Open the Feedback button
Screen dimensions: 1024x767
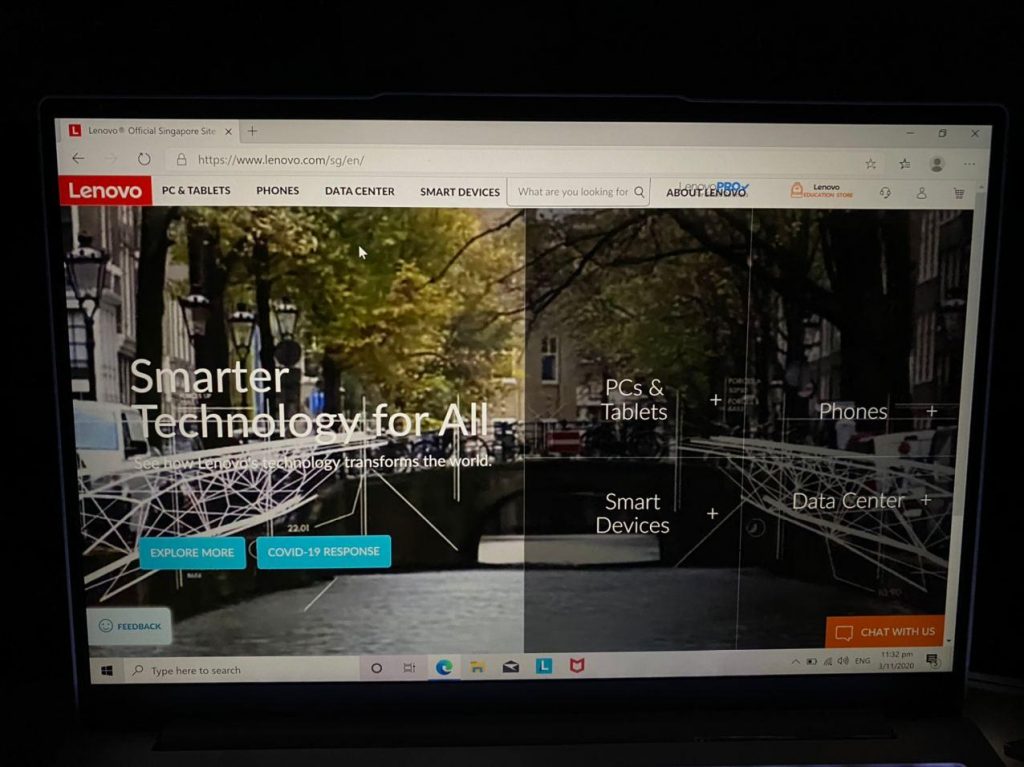coord(129,626)
